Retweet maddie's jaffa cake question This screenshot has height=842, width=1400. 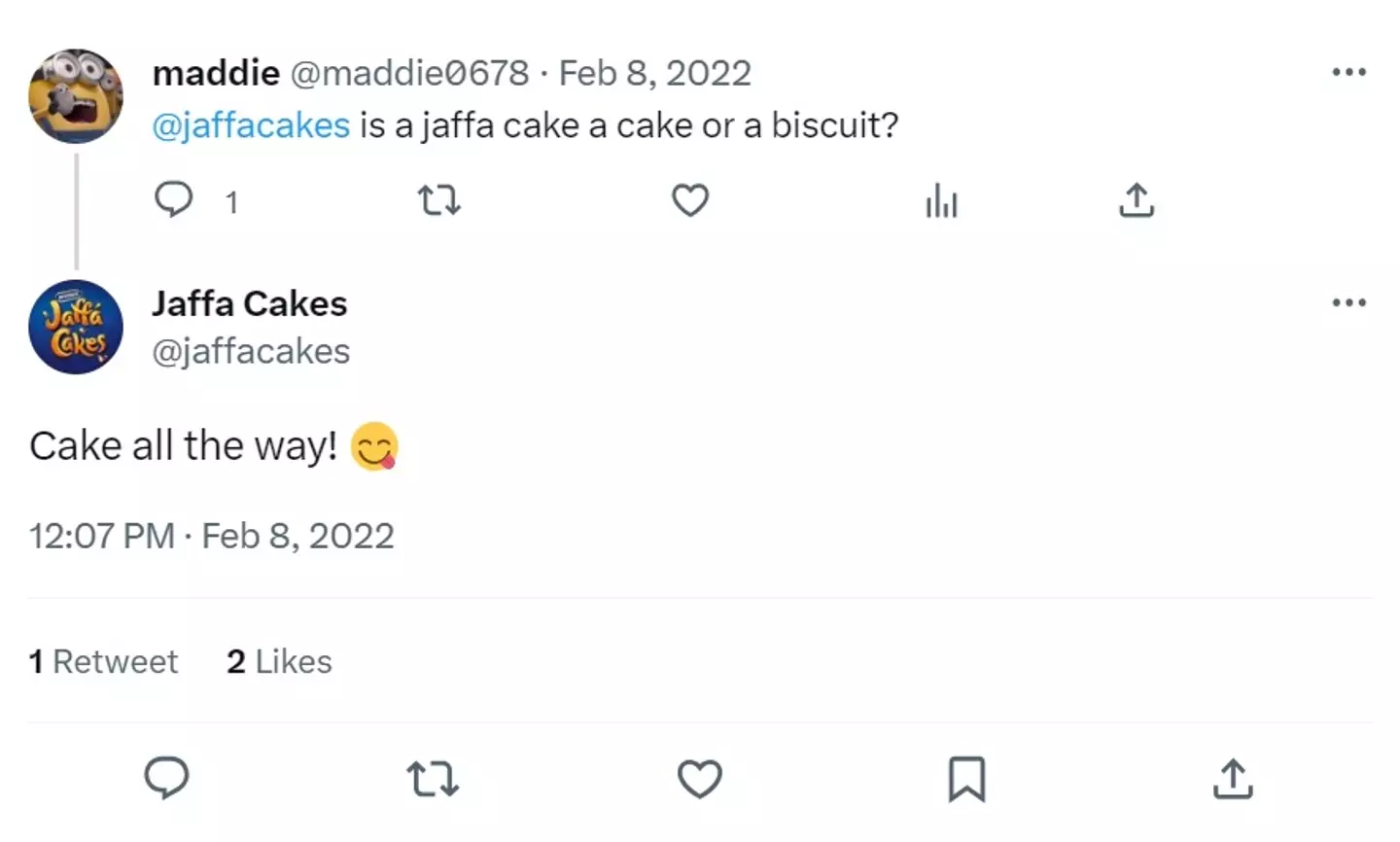tap(438, 201)
